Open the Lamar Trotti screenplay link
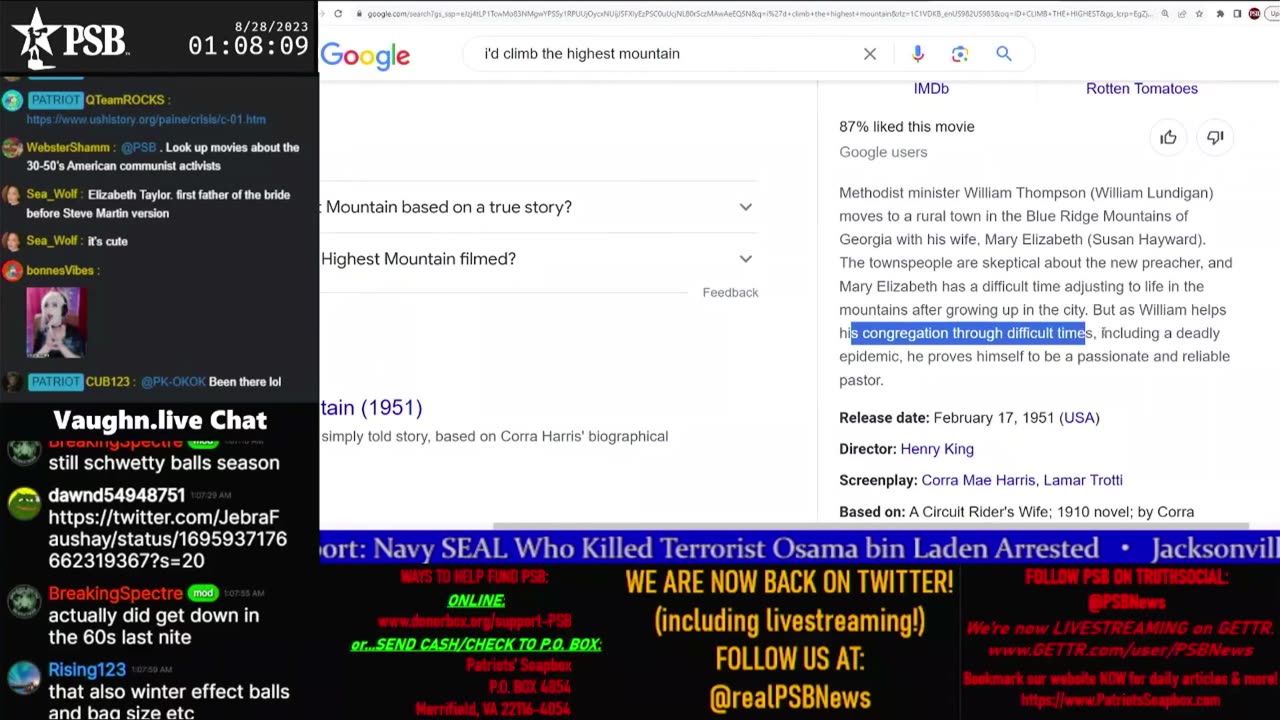The image size is (1280, 720). pyautogui.click(x=1083, y=480)
